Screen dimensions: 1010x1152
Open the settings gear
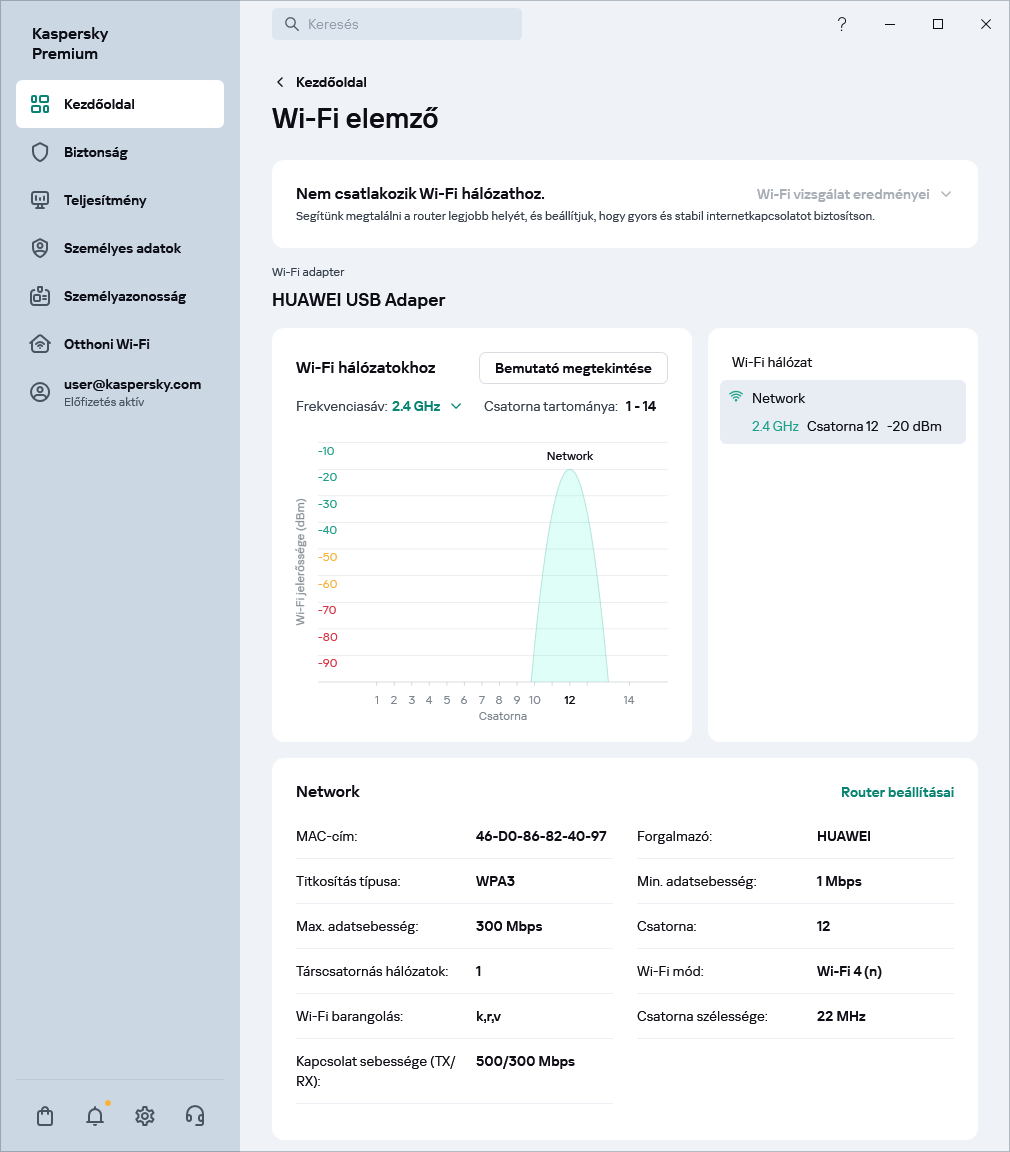[144, 1116]
